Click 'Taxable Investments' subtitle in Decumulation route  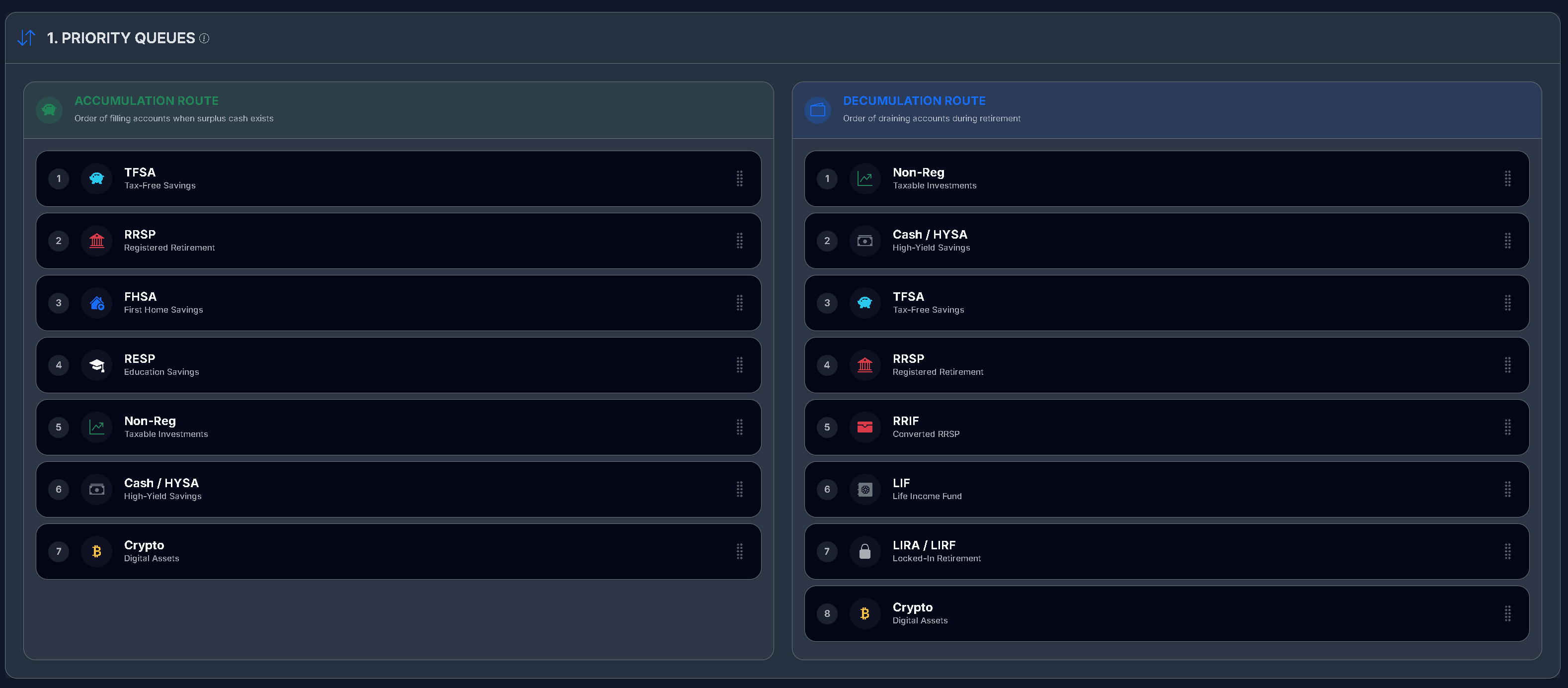[x=935, y=186]
